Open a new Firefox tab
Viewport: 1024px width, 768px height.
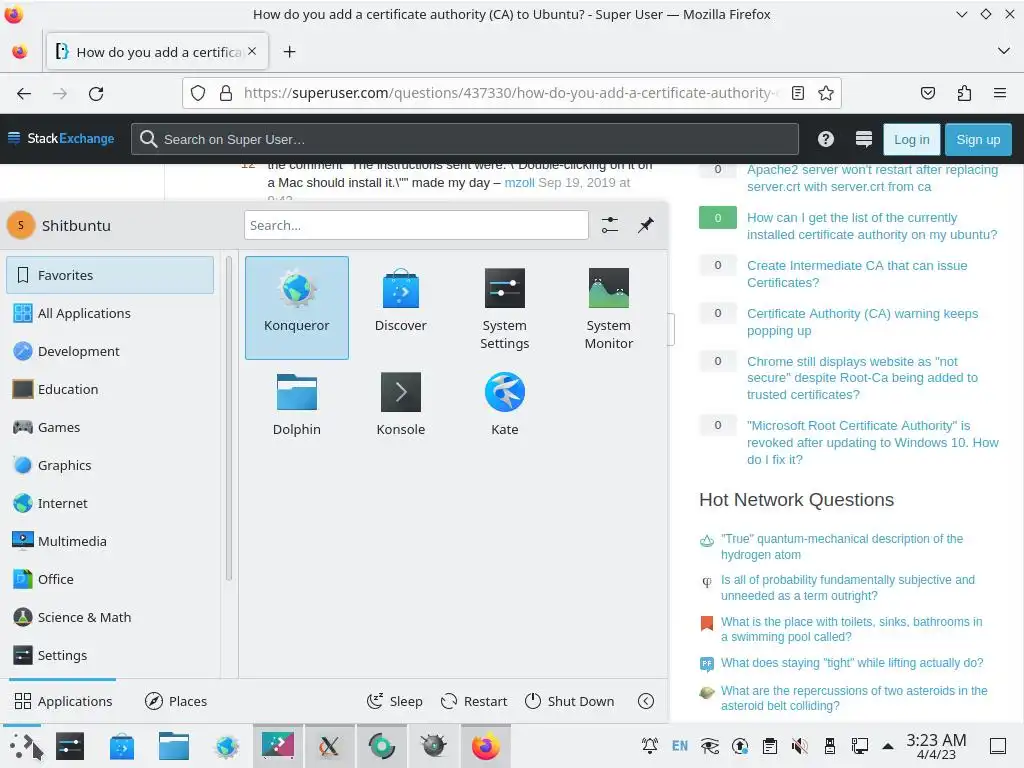pos(289,52)
